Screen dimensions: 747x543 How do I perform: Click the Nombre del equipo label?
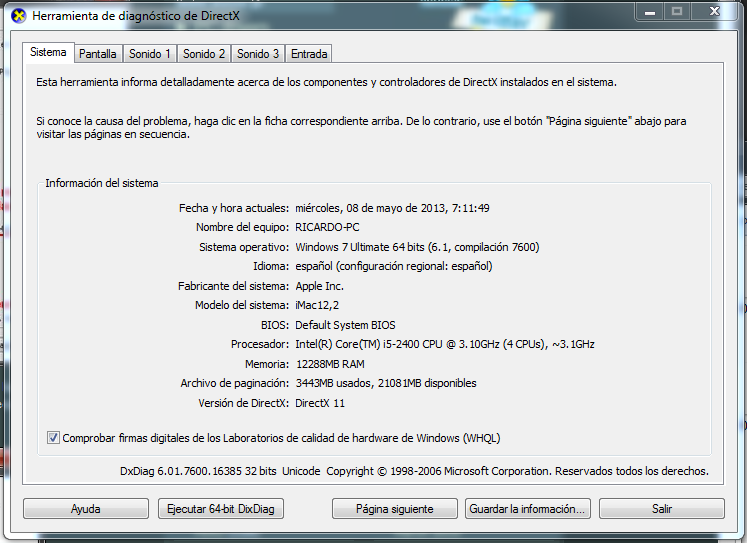[x=242, y=227]
